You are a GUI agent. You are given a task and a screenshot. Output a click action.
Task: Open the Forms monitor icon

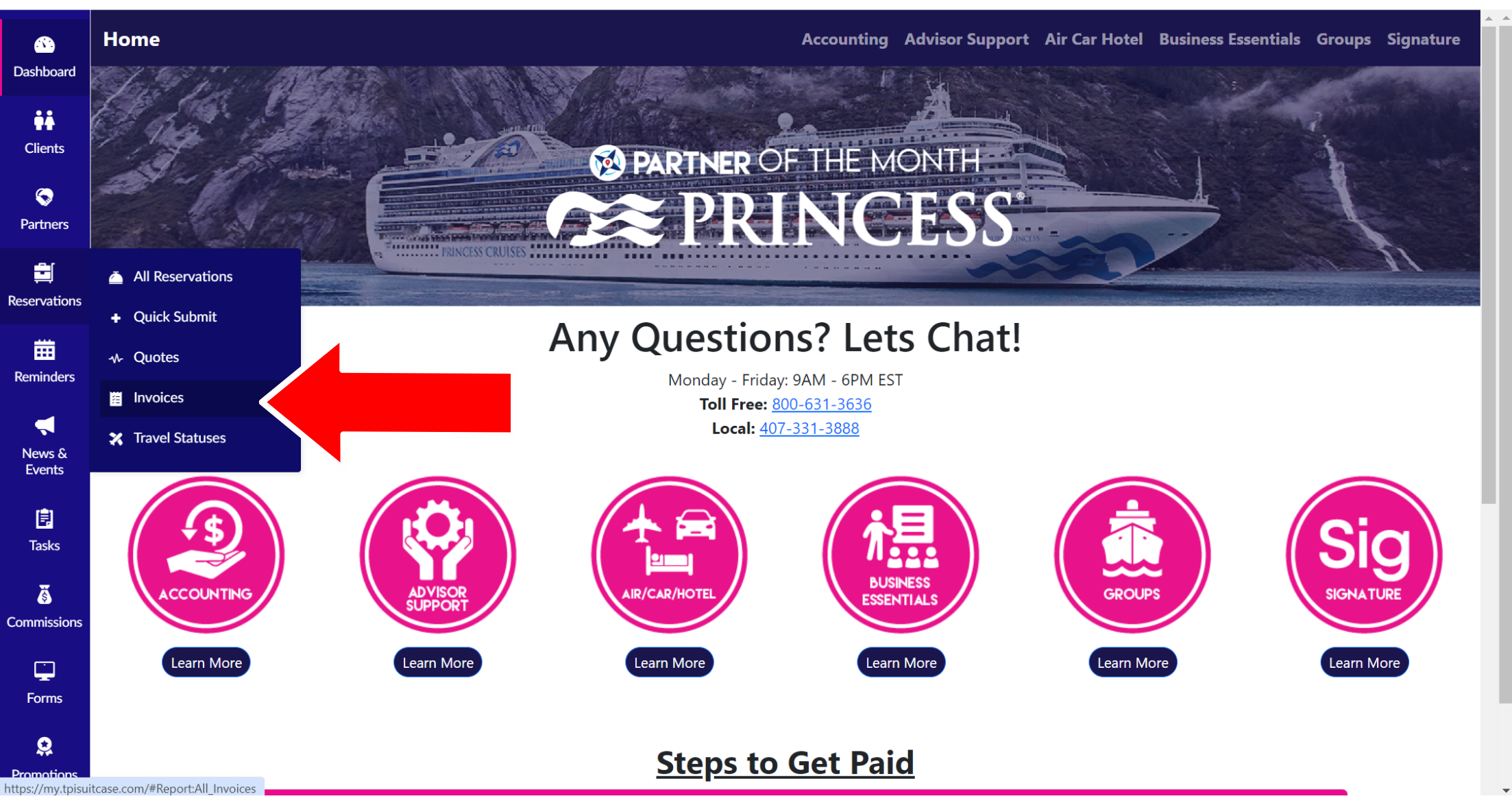(45, 671)
